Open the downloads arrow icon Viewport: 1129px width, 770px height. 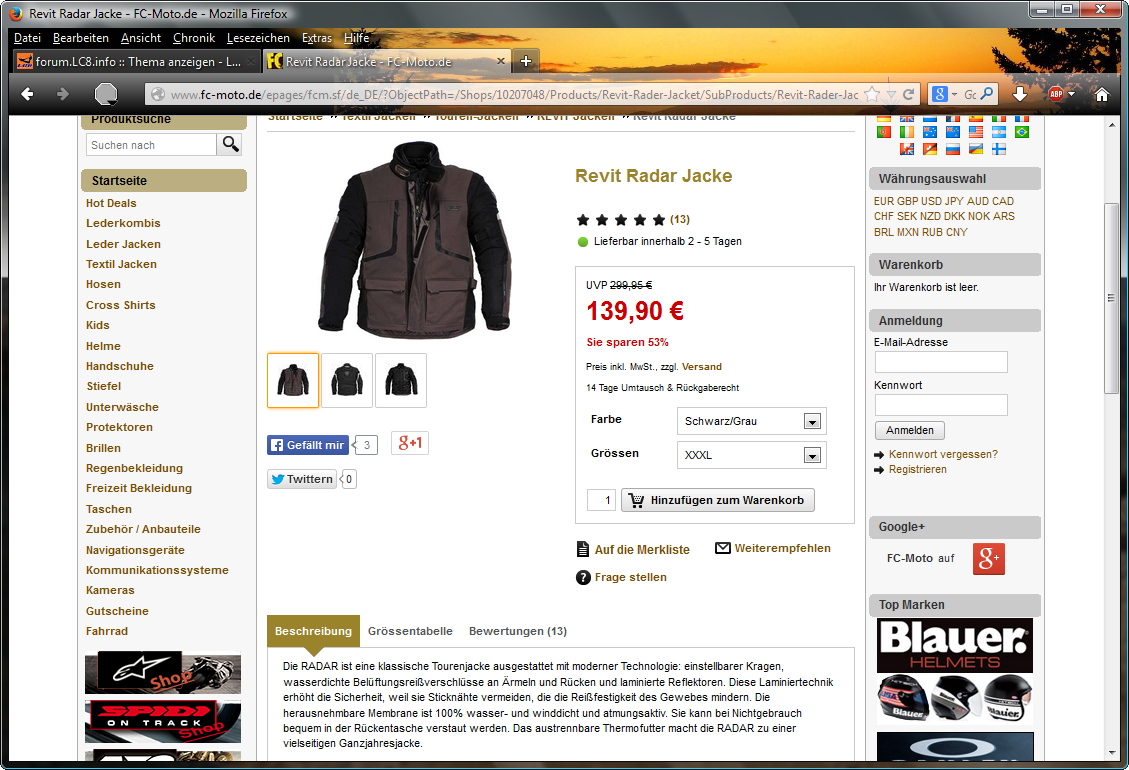tap(1020, 94)
